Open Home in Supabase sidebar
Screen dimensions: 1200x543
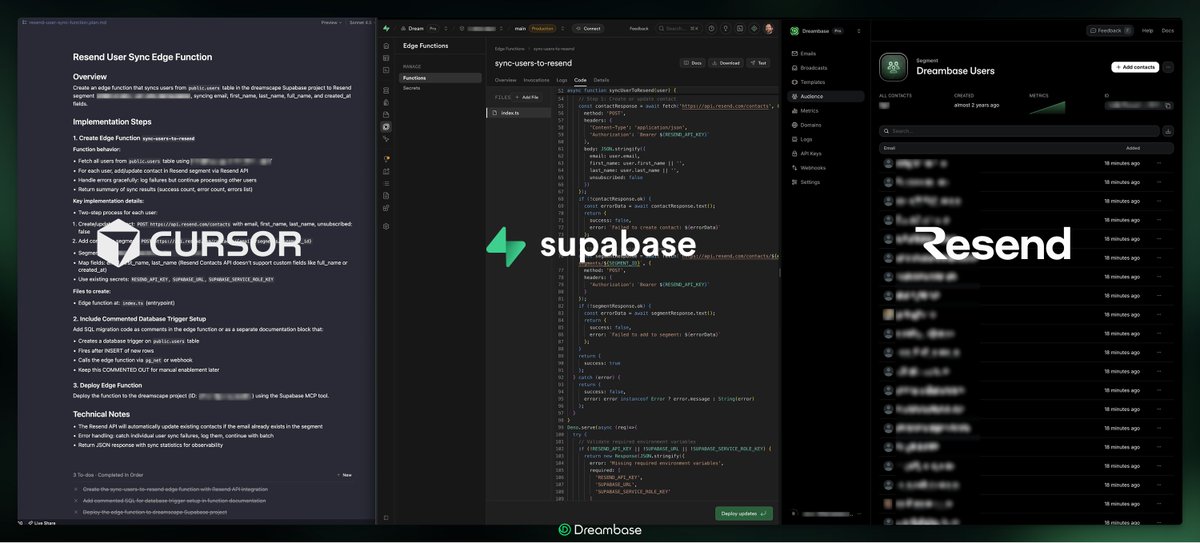(386, 46)
